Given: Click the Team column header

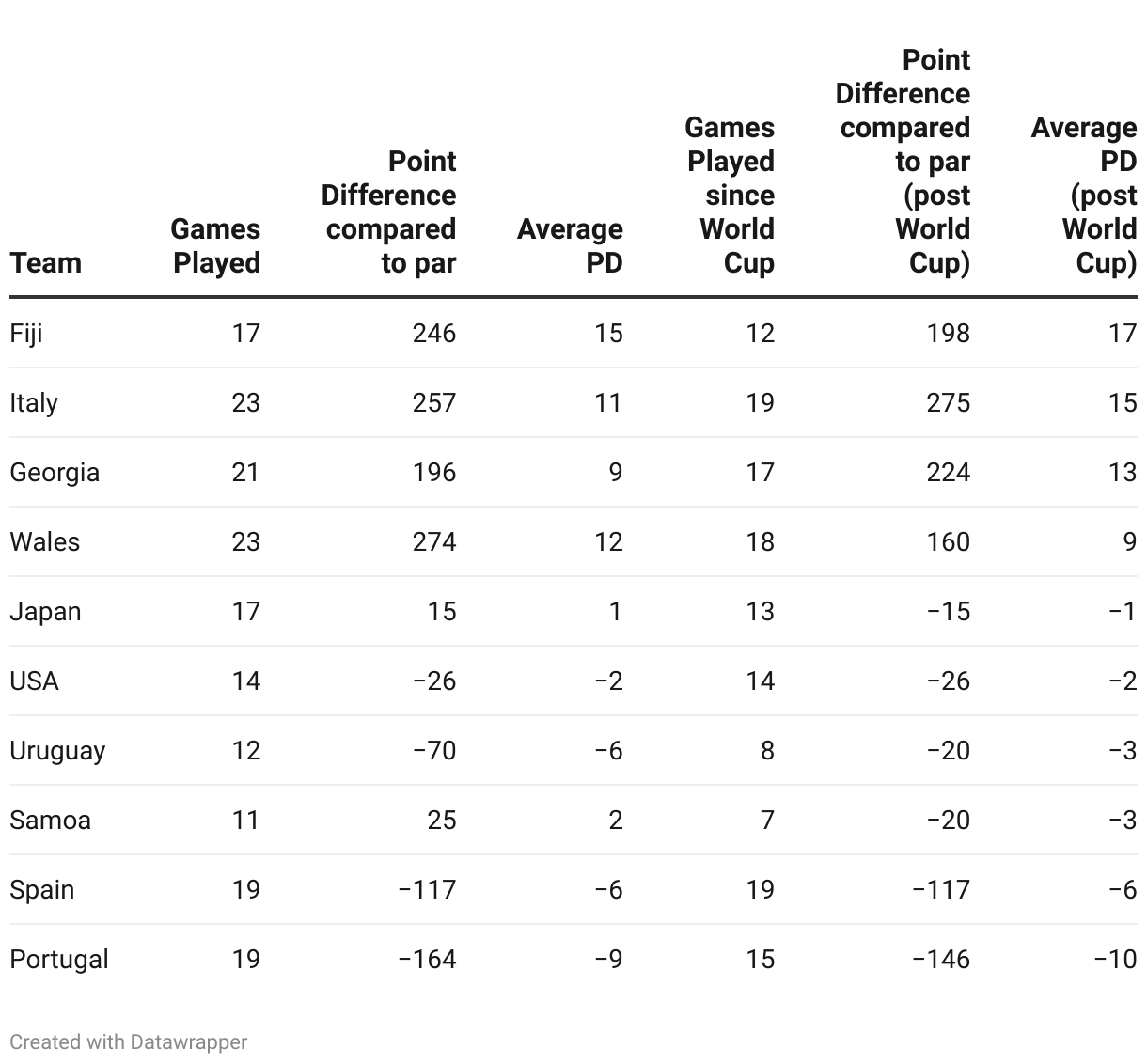Looking at the screenshot, I should point(45,262).
